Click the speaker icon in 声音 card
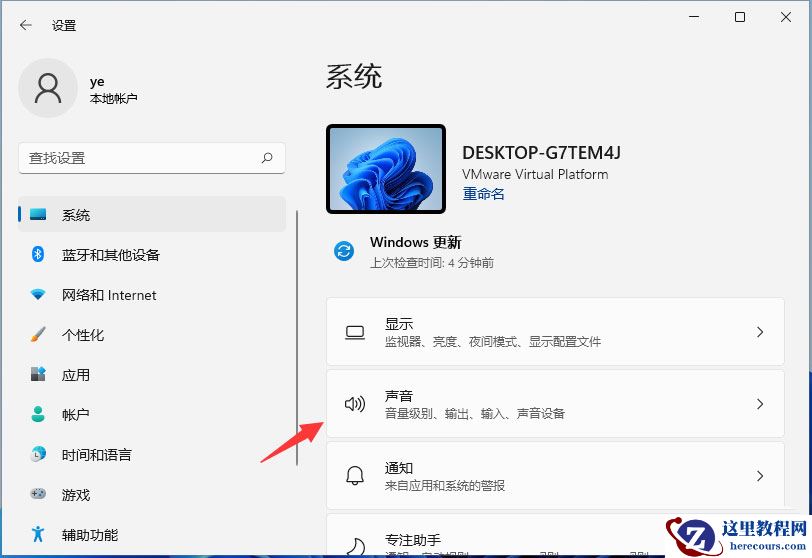 [355, 404]
